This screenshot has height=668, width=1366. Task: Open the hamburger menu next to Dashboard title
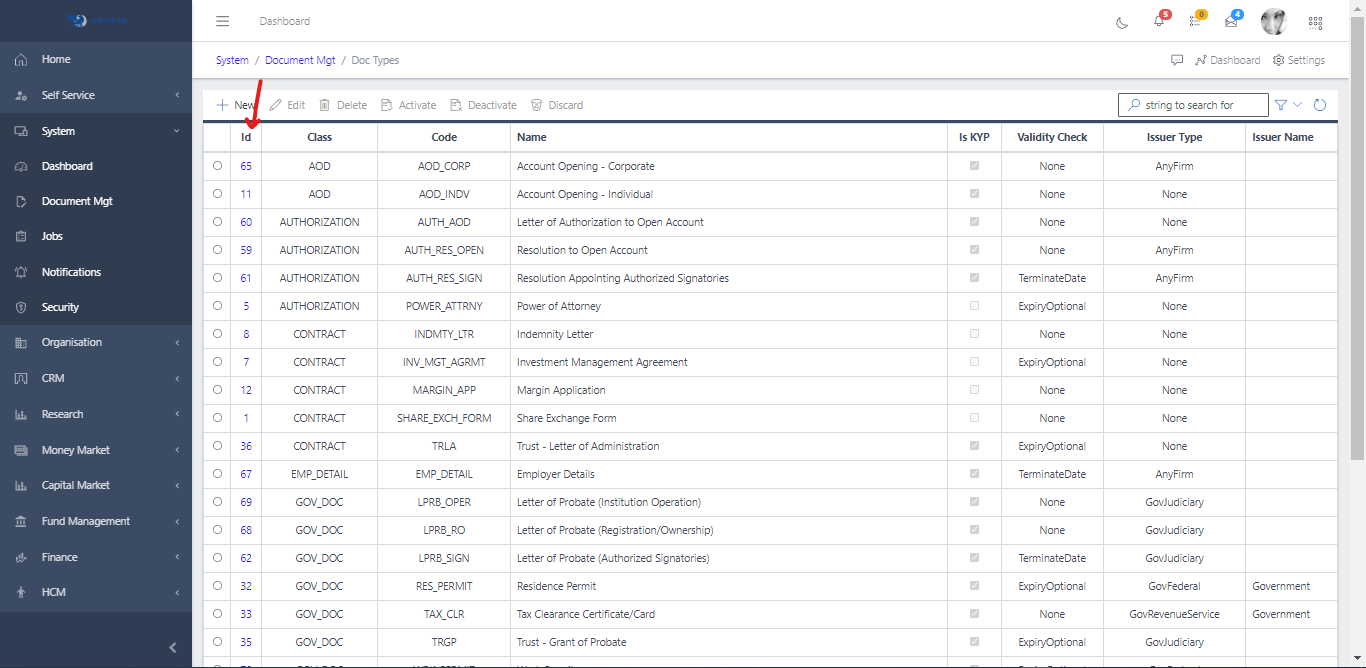coord(222,20)
